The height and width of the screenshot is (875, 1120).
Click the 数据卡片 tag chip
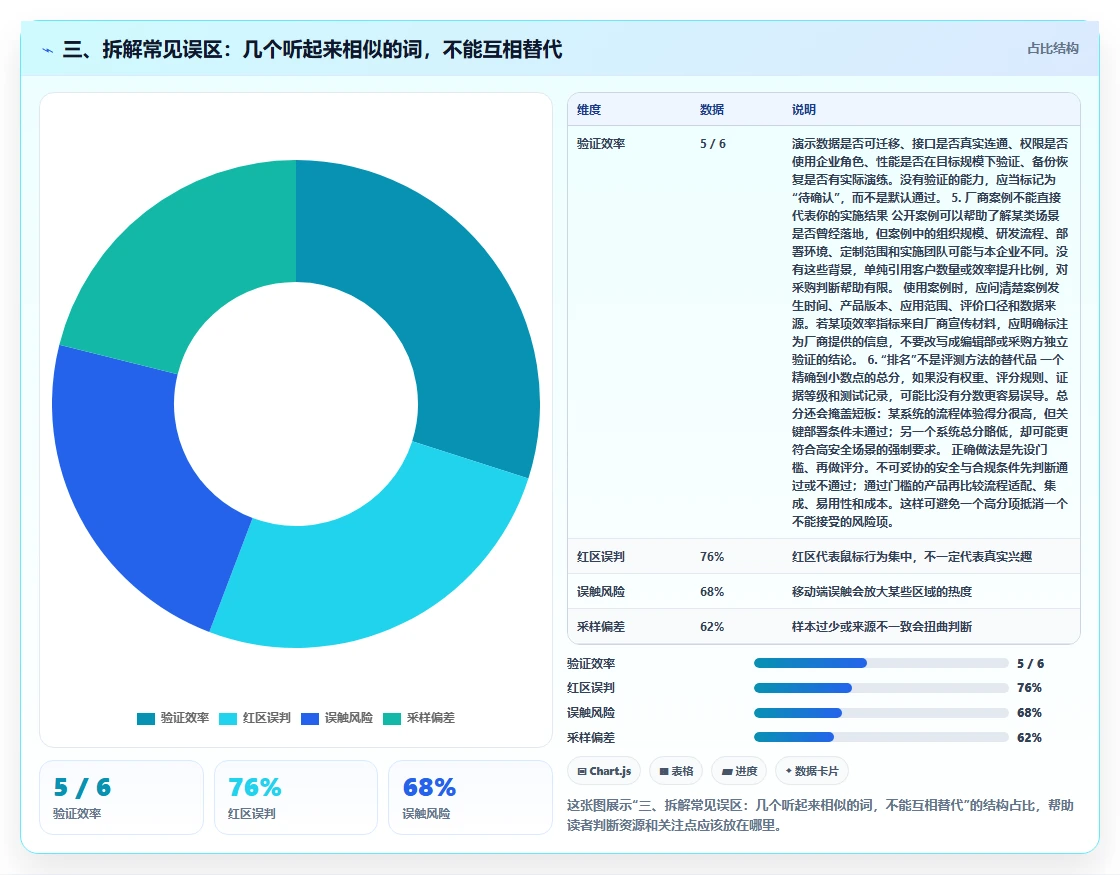[x=812, y=771]
